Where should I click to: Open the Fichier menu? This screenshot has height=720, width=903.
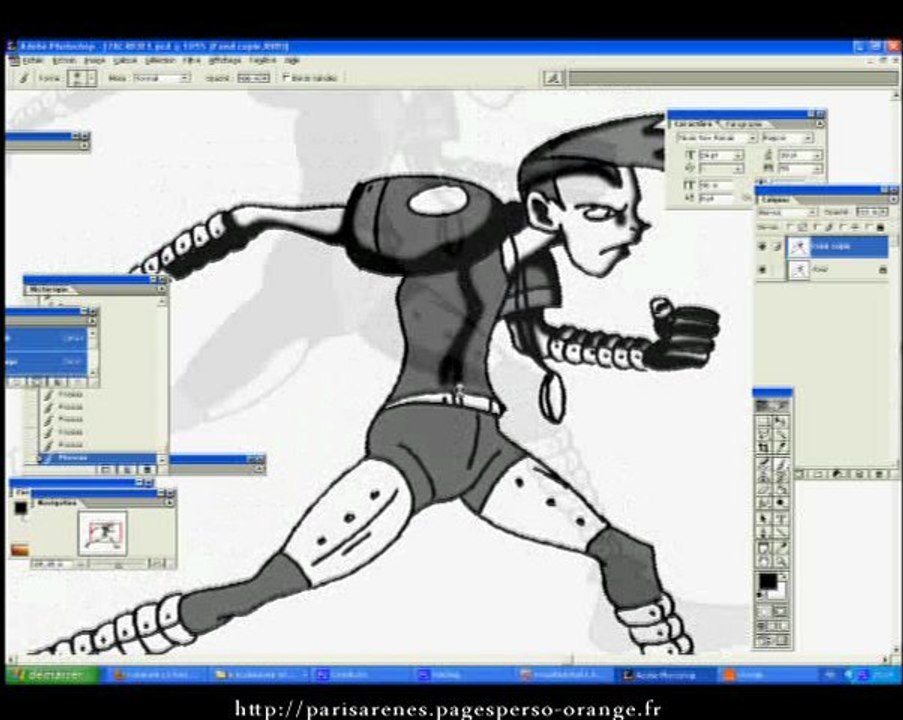tap(32, 60)
